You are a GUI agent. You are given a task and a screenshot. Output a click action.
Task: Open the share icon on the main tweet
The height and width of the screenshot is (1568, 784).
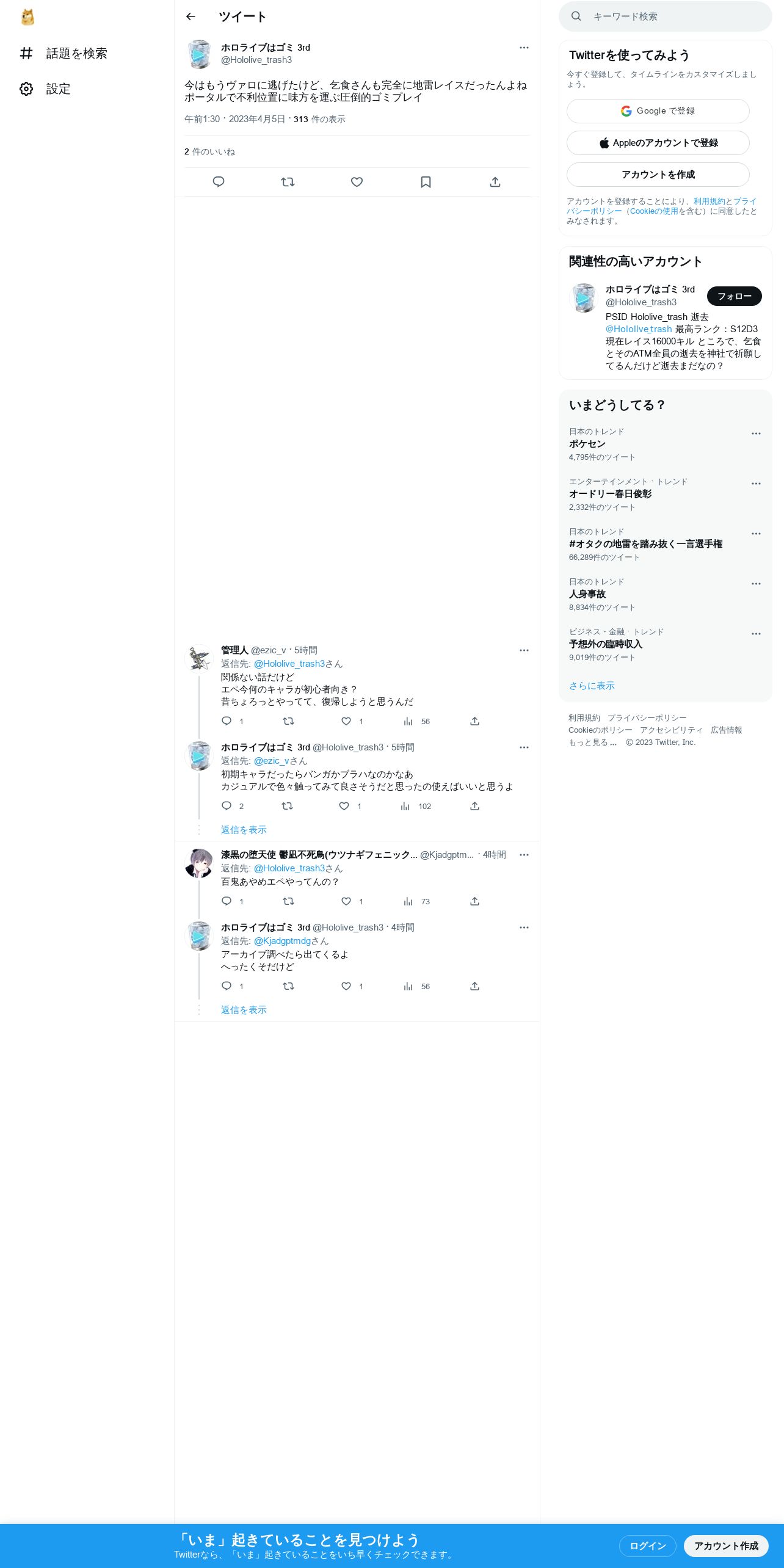tap(495, 182)
